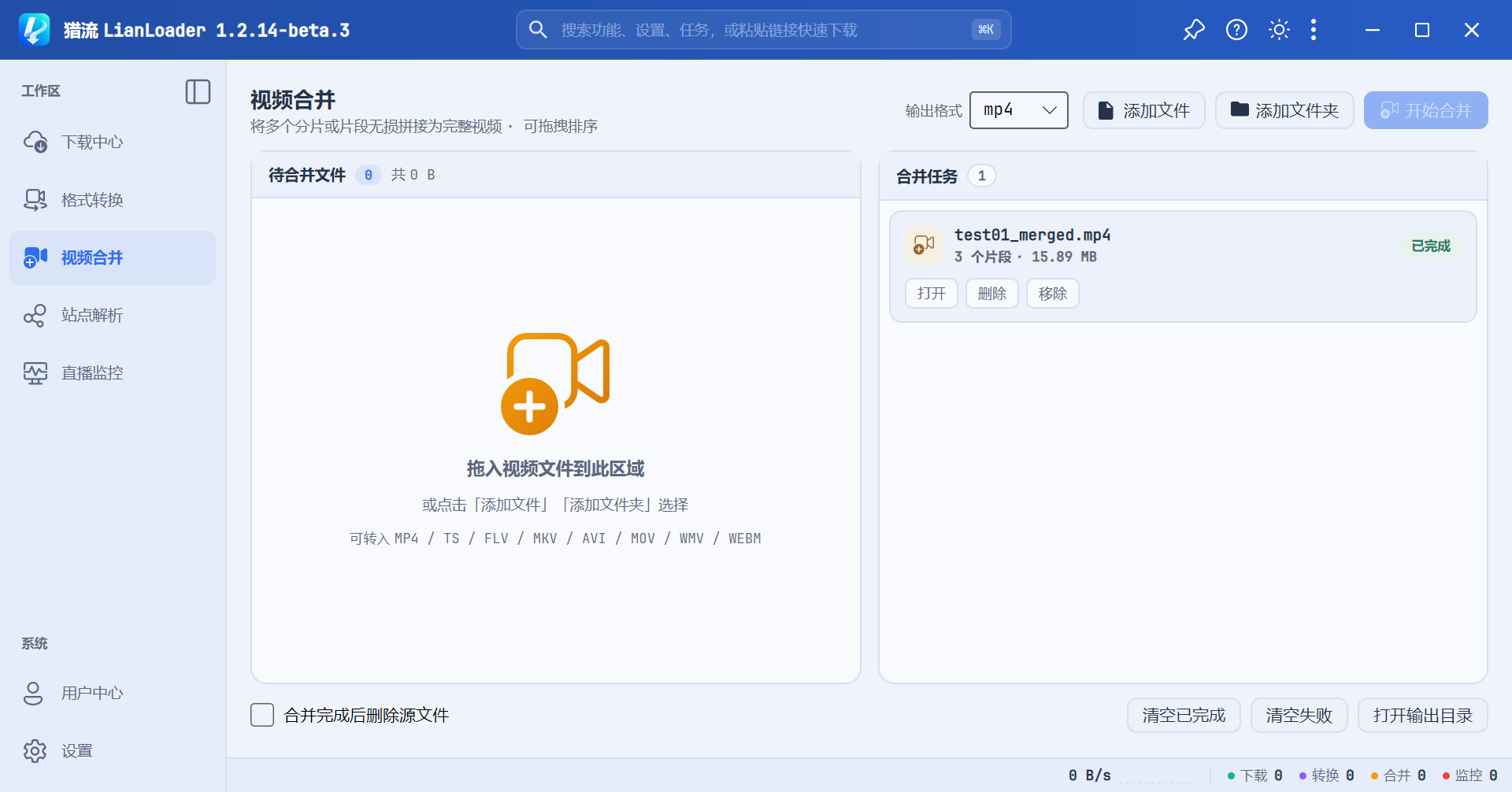Click the test01_merged.mp4 task icon

coord(924,246)
